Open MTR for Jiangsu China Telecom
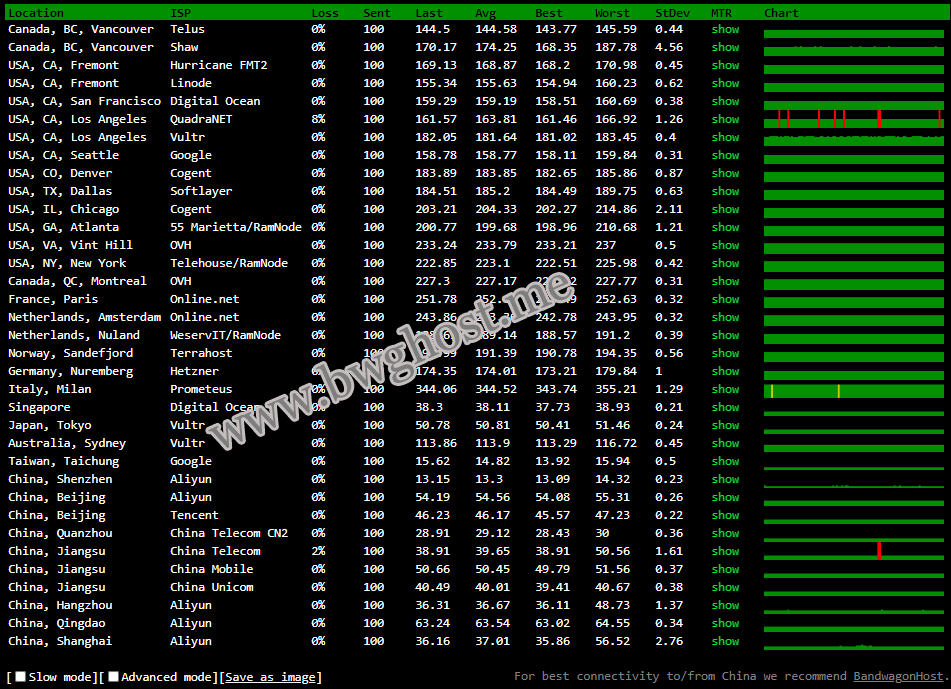The width and height of the screenshot is (951, 689). 725,551
